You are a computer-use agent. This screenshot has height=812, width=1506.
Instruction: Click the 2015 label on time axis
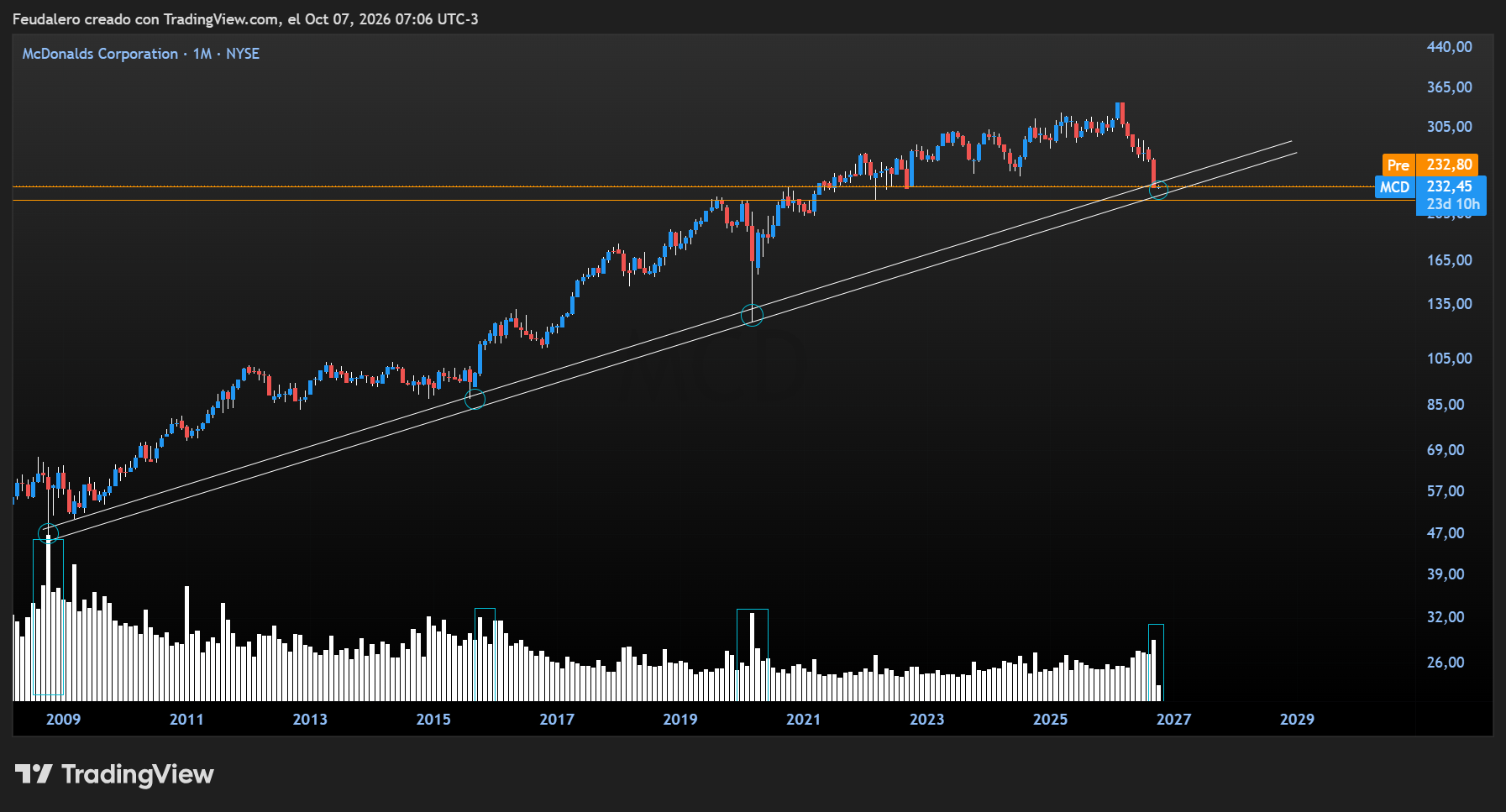tap(433, 720)
